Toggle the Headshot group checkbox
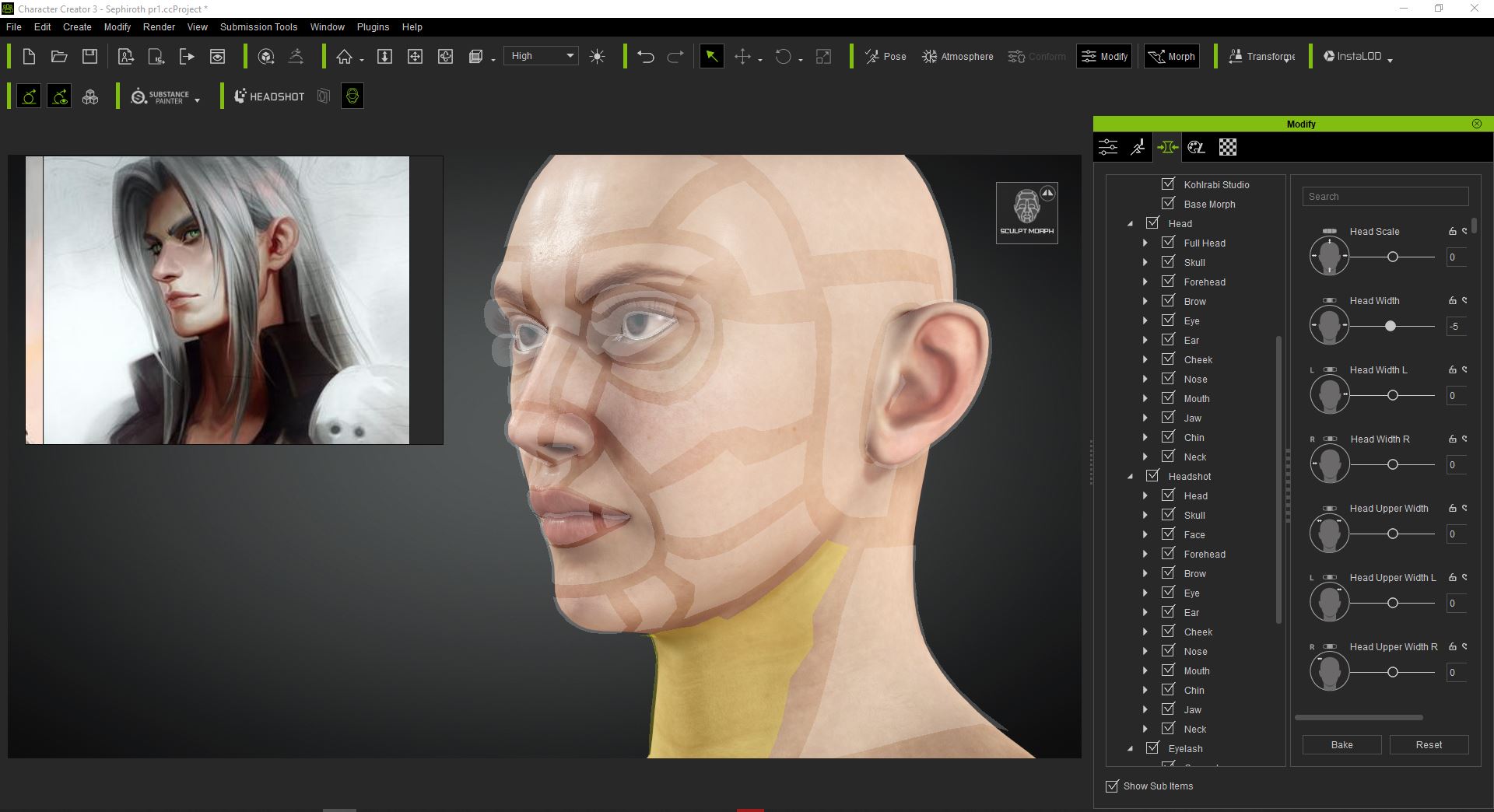The width and height of the screenshot is (1494, 812). pos(1152,475)
